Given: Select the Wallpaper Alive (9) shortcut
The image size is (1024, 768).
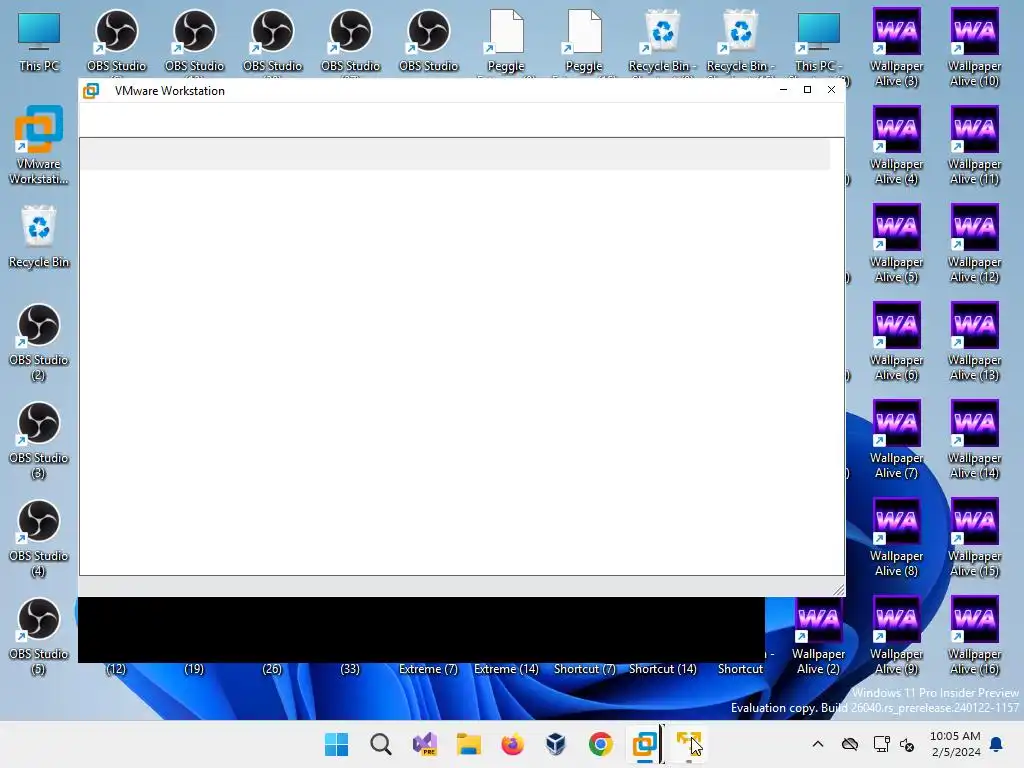Looking at the screenshot, I should click(x=897, y=635).
